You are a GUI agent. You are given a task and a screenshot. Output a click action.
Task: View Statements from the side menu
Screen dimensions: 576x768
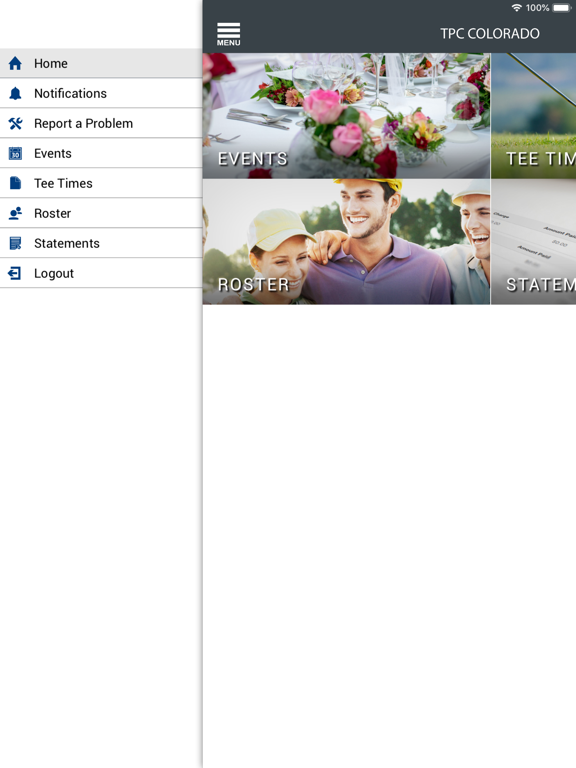point(101,243)
